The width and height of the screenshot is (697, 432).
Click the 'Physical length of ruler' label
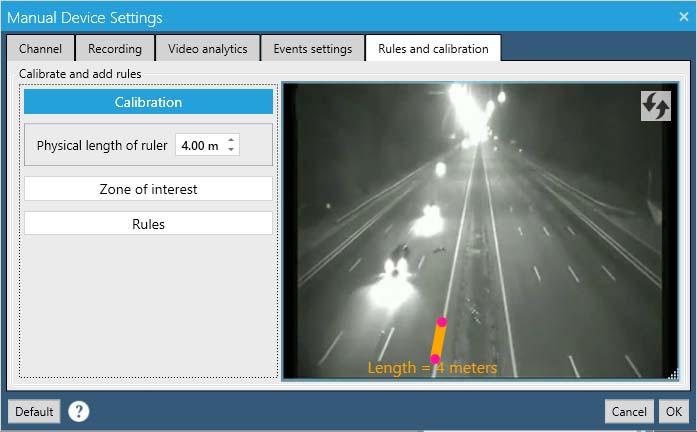point(102,145)
